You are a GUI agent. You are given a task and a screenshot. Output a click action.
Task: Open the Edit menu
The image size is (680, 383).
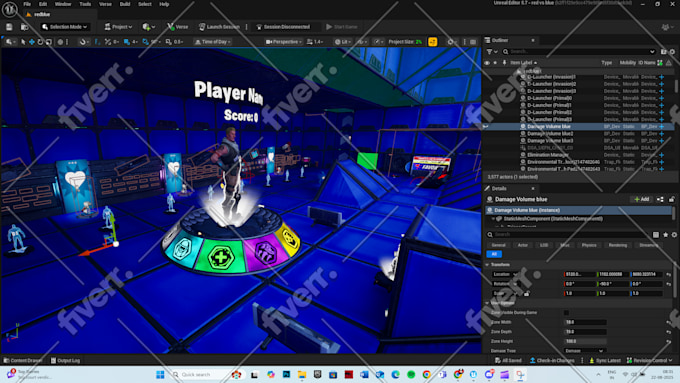pos(43,4)
